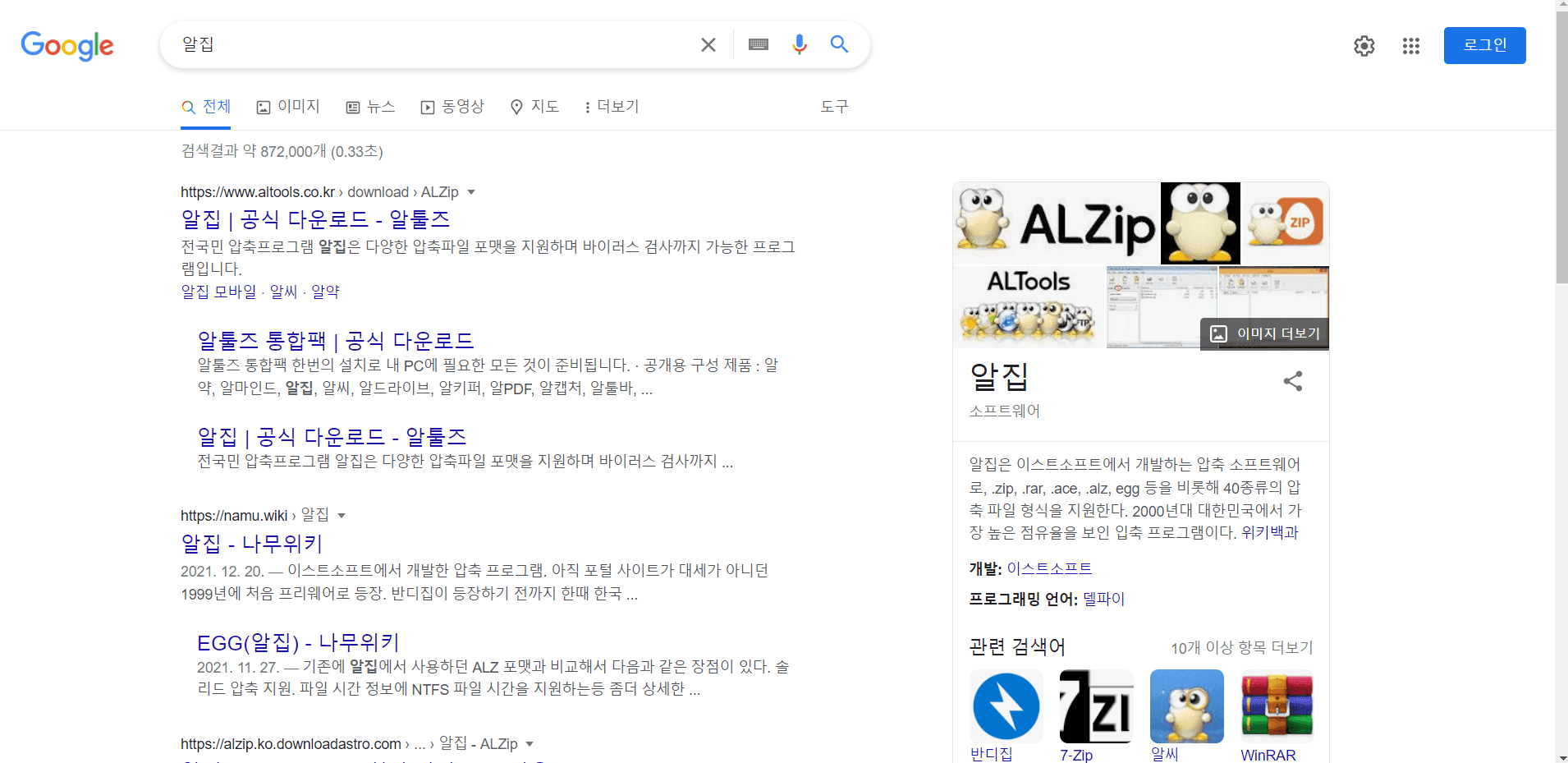This screenshot has width=1568, height=763.
Task: Click inside the search input field
Action: [410, 44]
